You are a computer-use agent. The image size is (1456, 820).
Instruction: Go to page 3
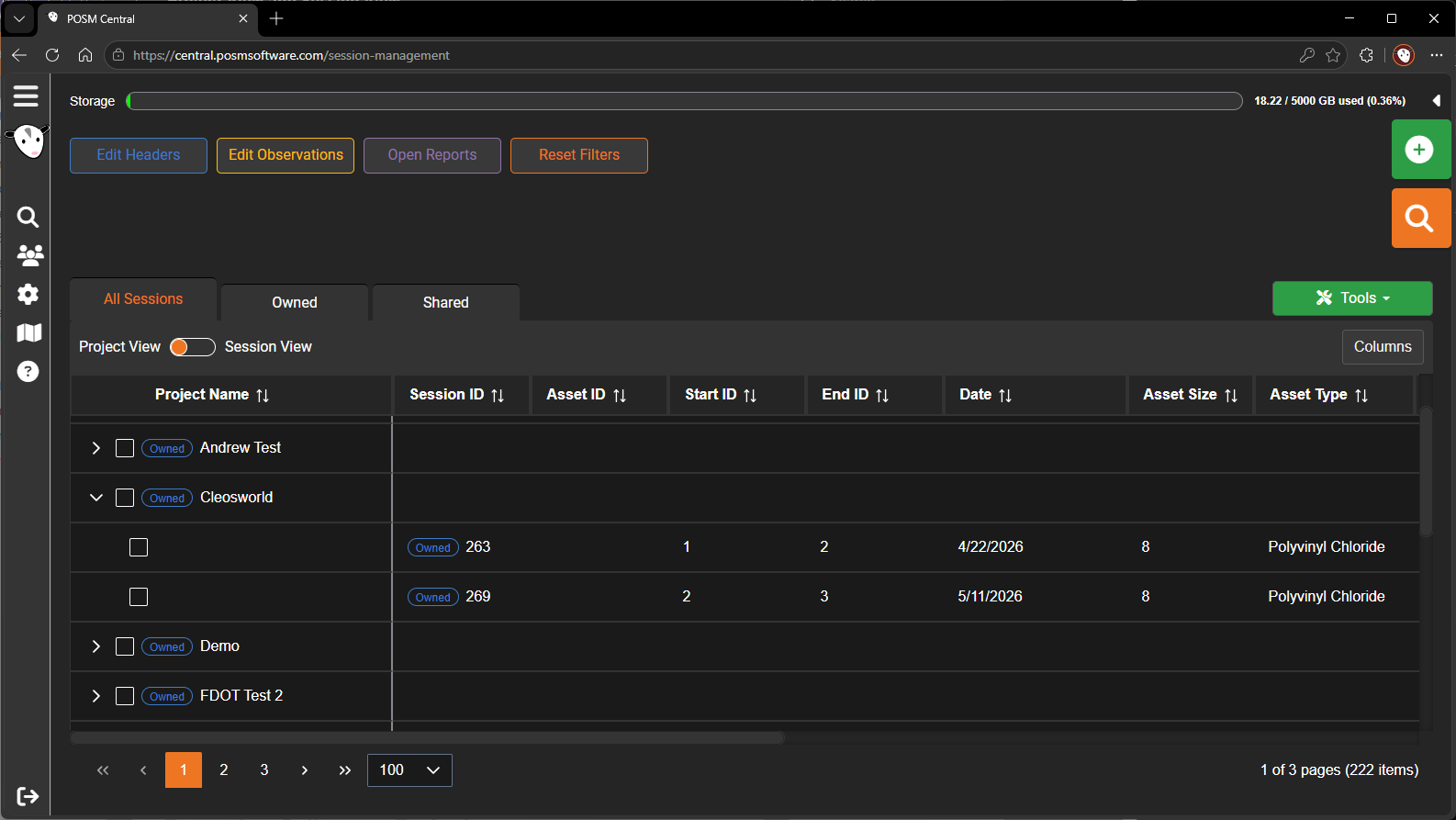coord(264,770)
